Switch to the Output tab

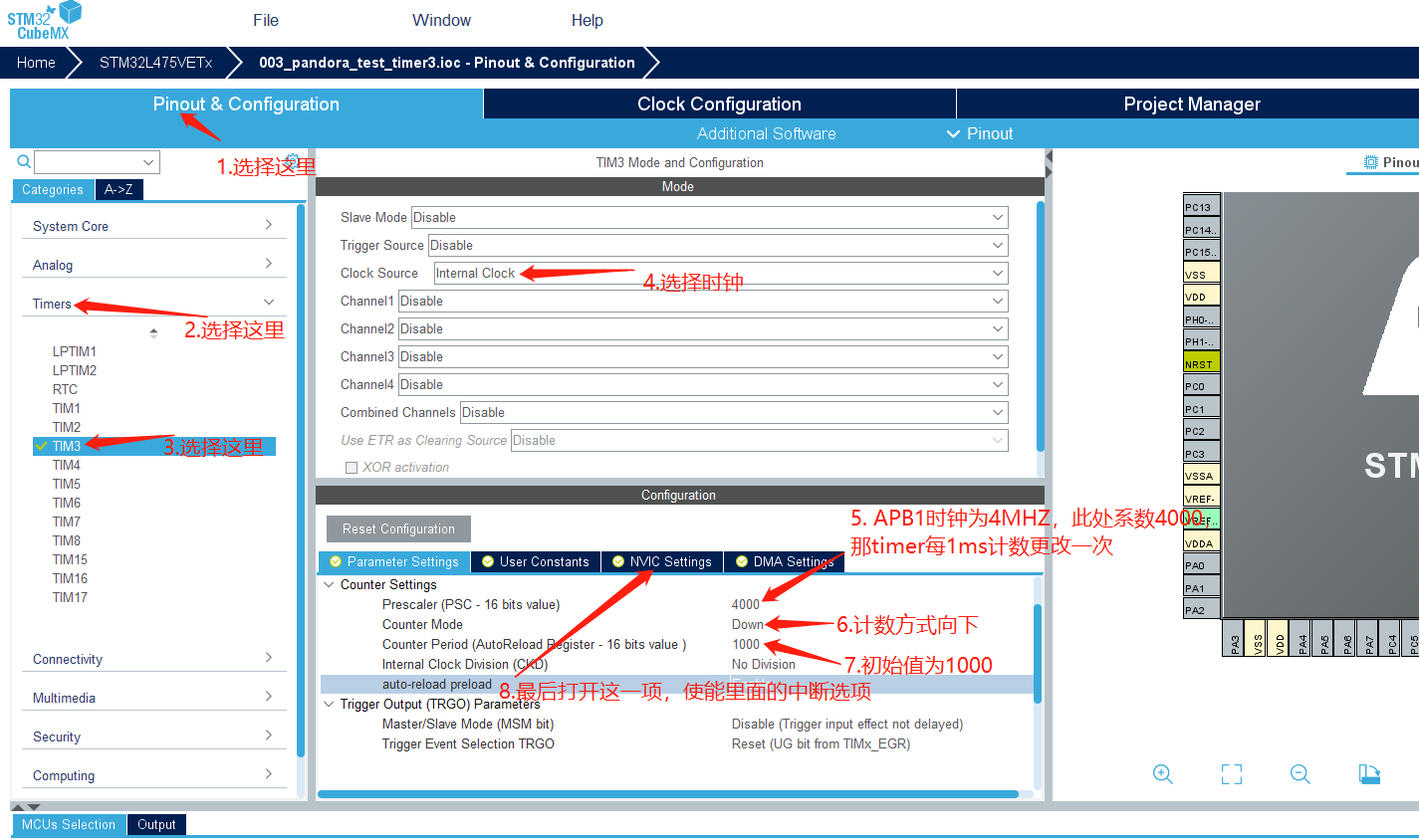(x=156, y=824)
